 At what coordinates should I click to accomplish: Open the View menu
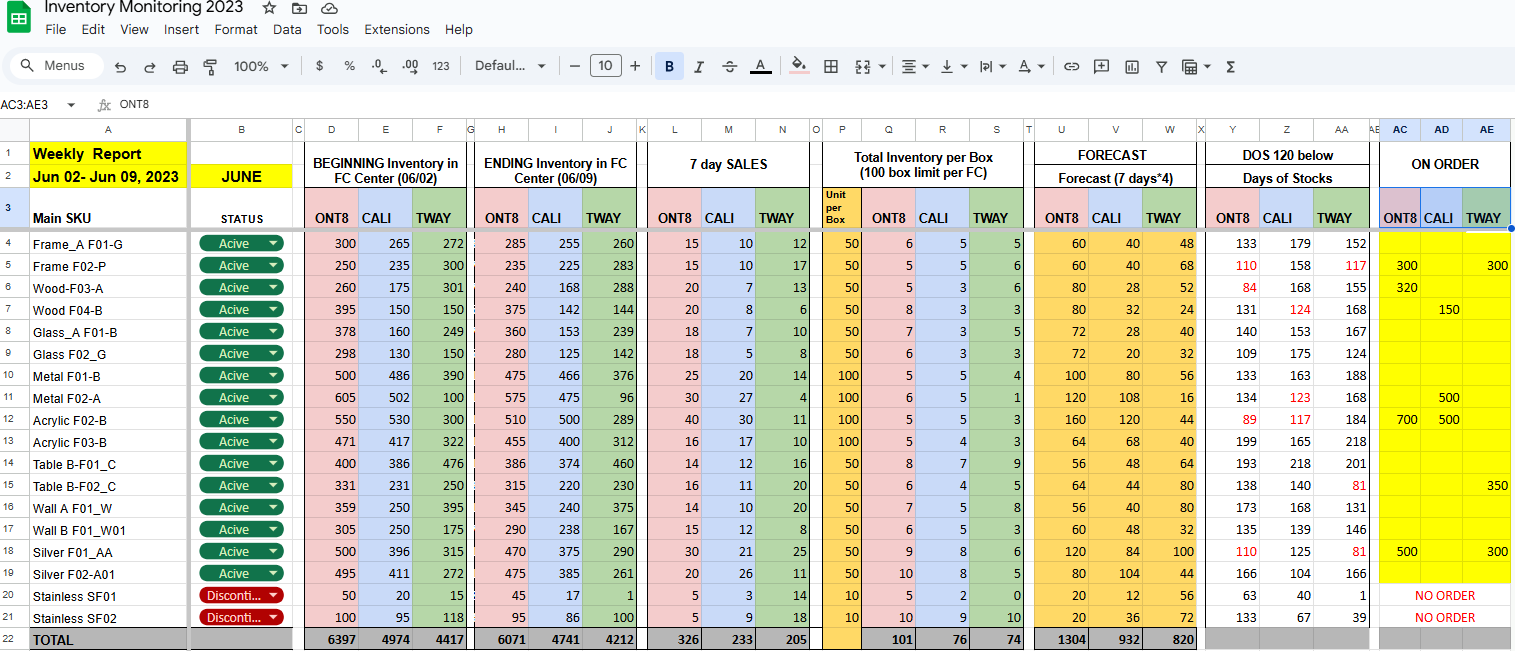click(x=134, y=30)
